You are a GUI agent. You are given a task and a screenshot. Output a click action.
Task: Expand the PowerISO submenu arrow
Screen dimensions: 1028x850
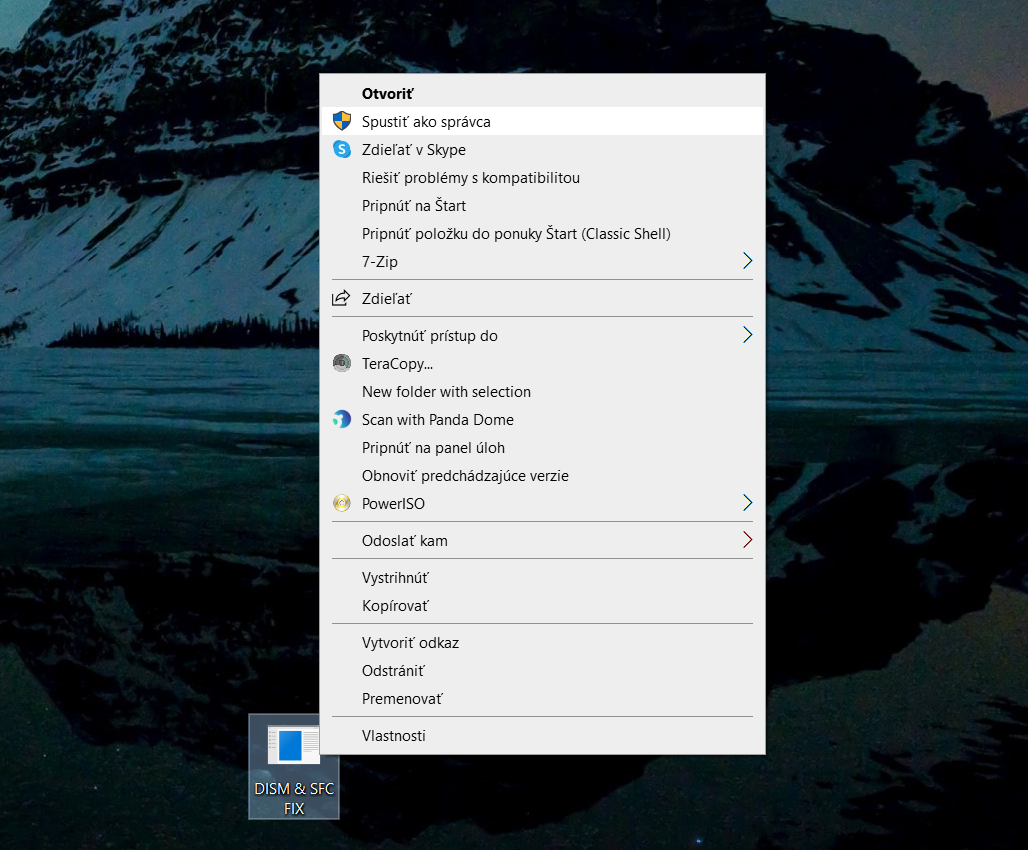tap(746, 503)
